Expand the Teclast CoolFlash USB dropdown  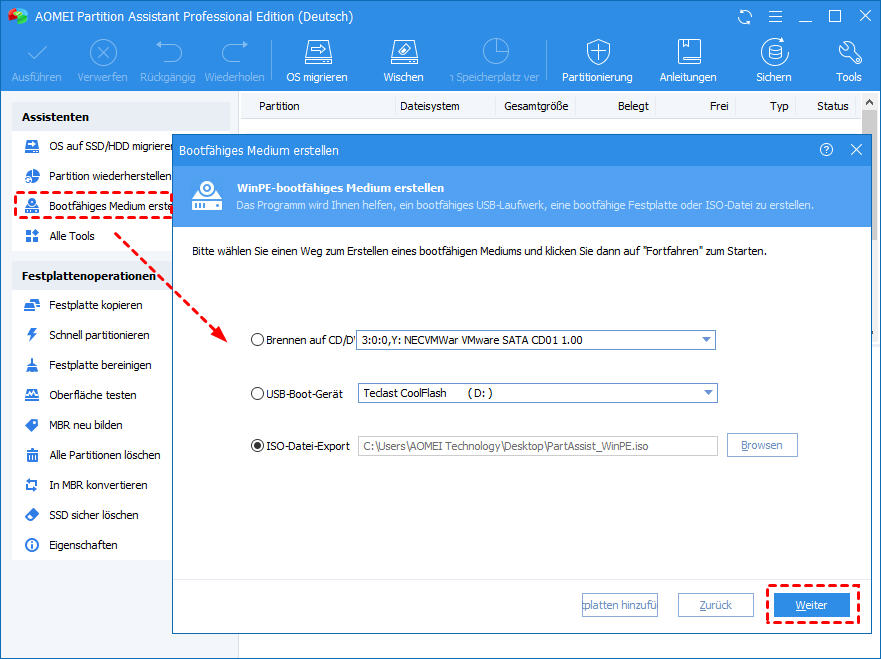tap(708, 393)
